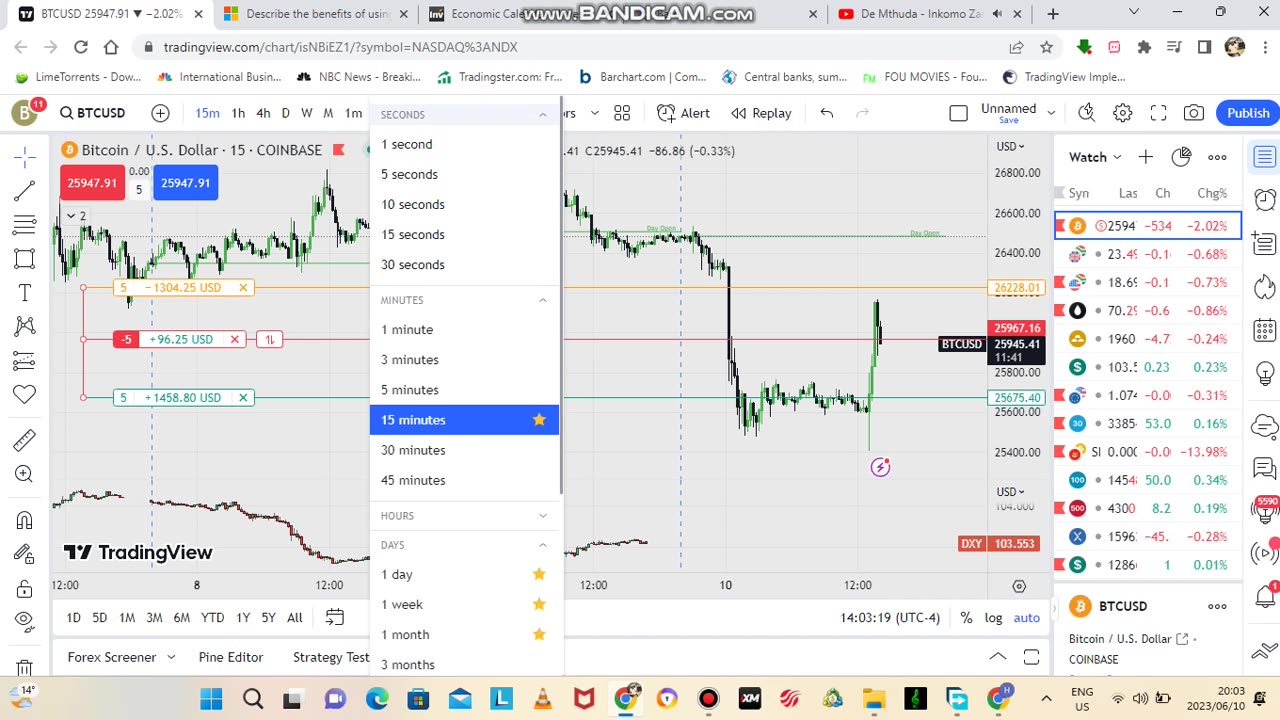The width and height of the screenshot is (1280, 720).
Task: Switch to the 1h timeframe
Action: pos(238,113)
